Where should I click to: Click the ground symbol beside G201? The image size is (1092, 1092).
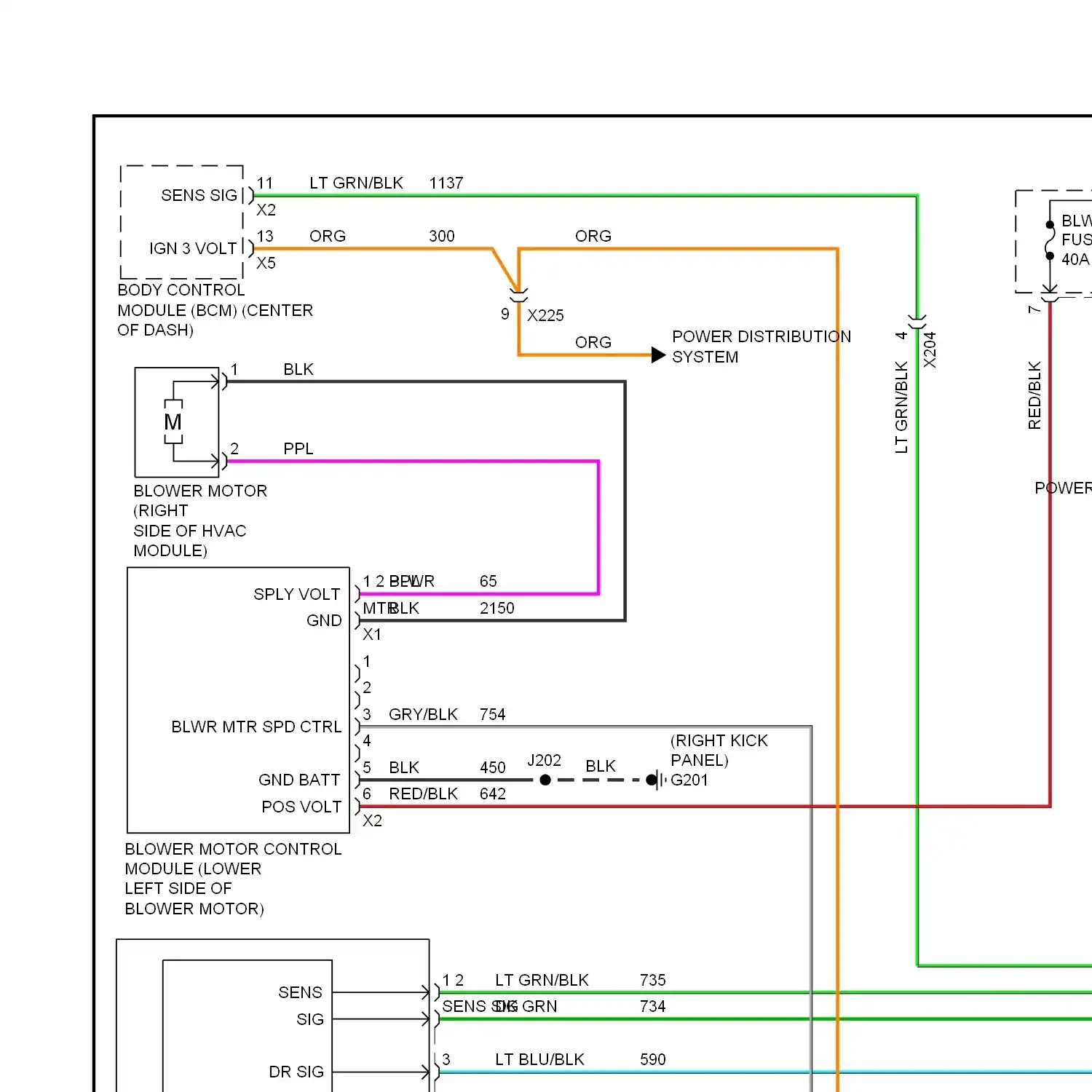pos(659,780)
